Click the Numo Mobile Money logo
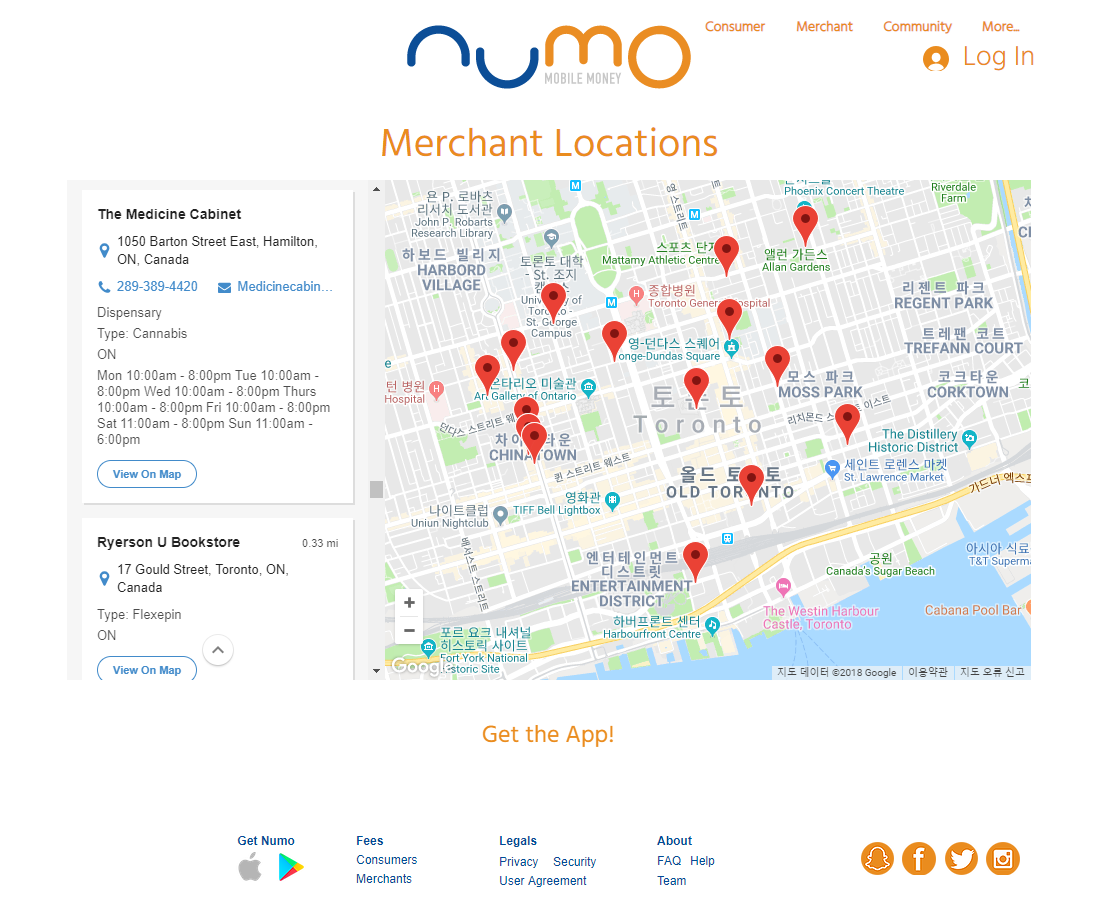 (549, 57)
